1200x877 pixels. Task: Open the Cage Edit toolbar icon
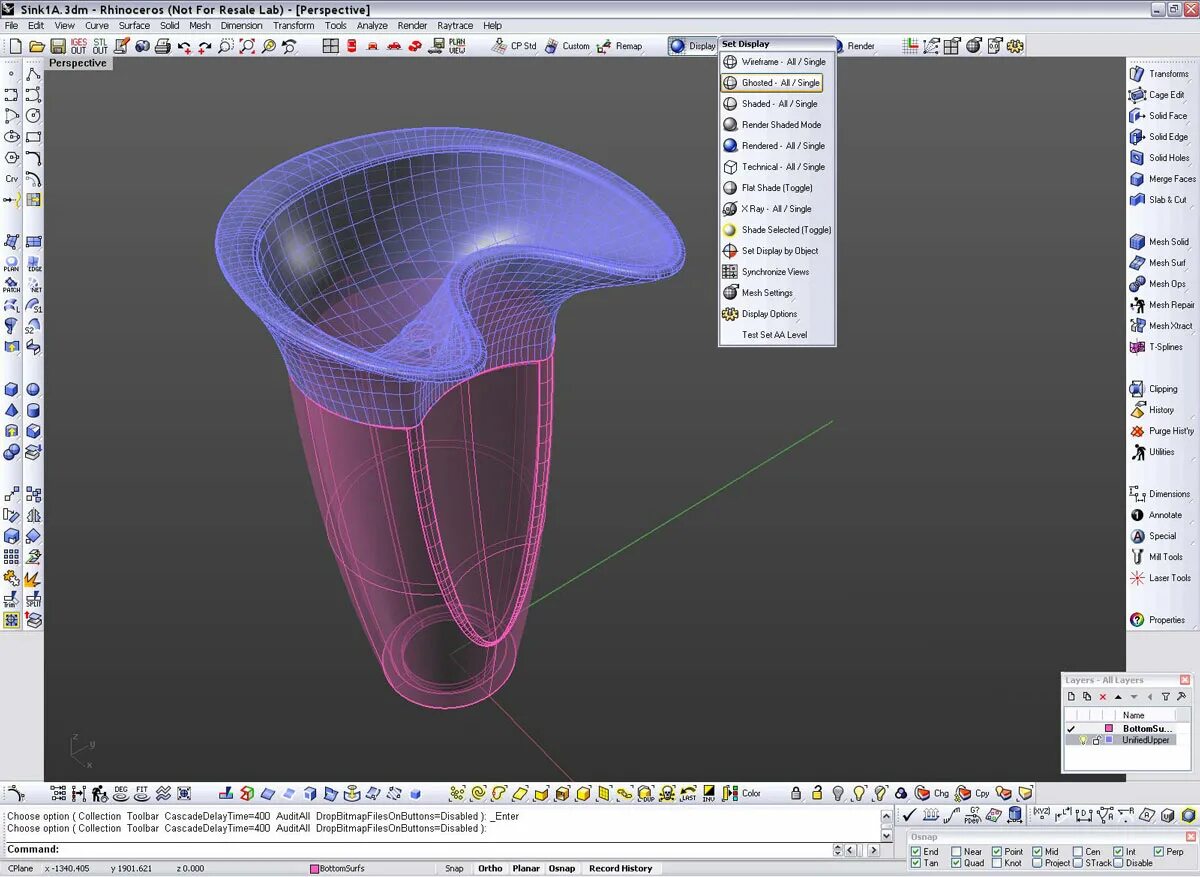click(1137, 95)
